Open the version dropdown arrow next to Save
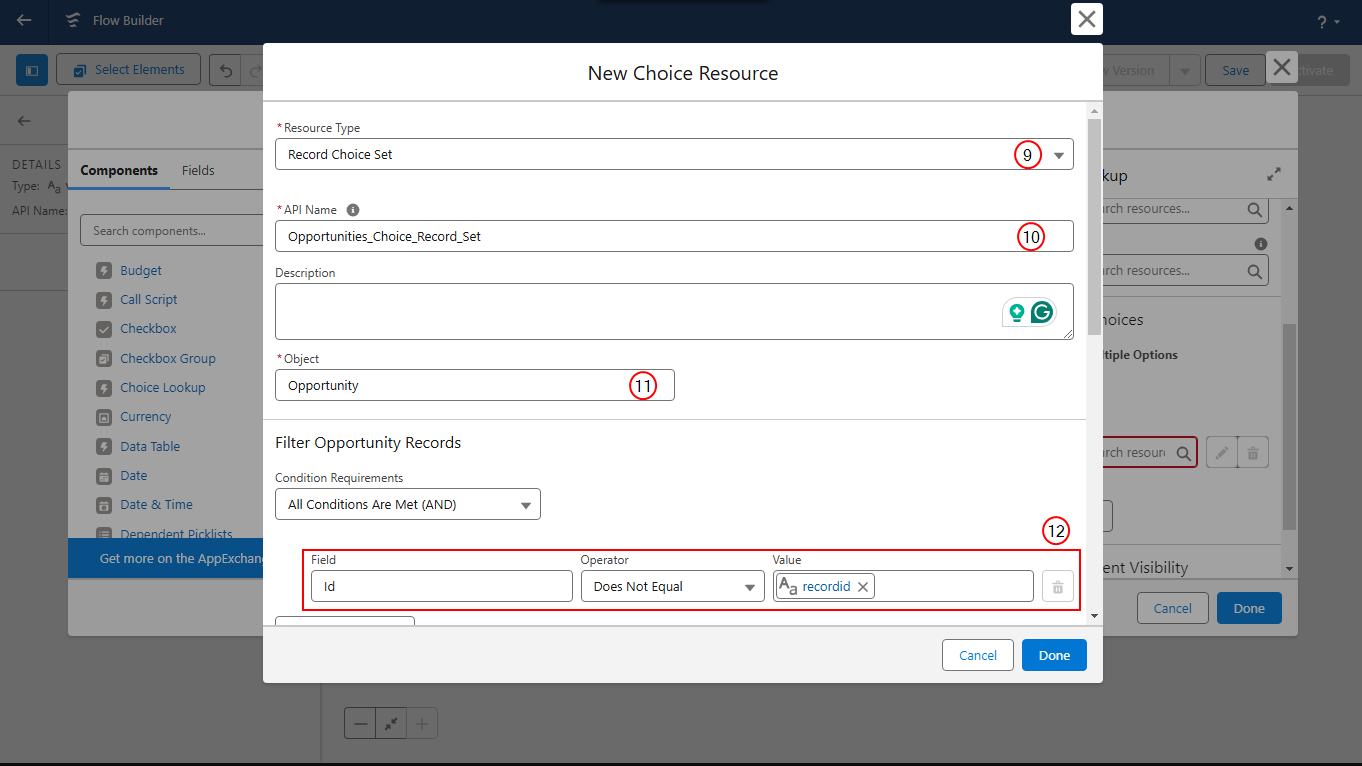This screenshot has width=1362, height=766. tap(1184, 70)
